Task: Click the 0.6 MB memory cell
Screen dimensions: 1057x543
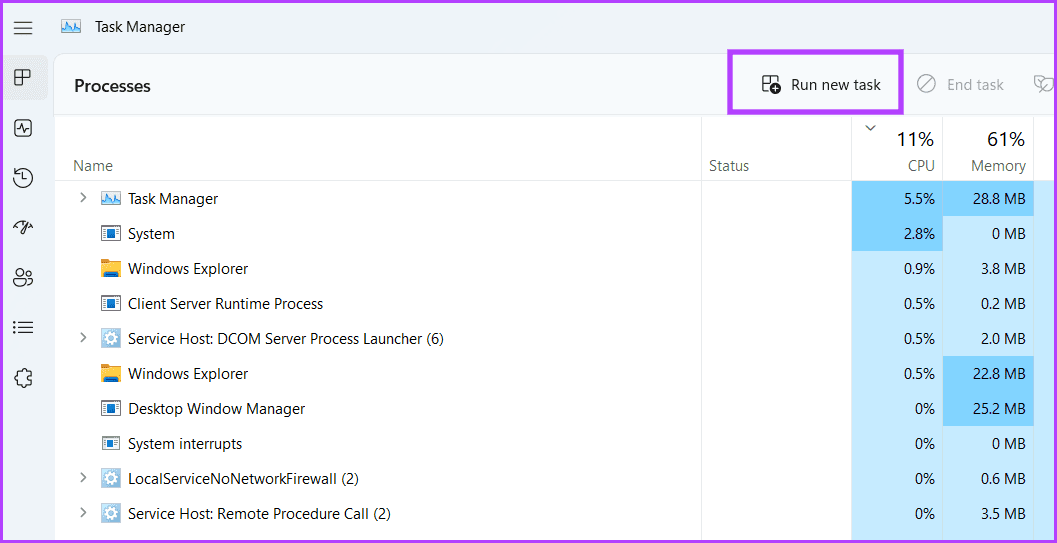Action: 988,478
